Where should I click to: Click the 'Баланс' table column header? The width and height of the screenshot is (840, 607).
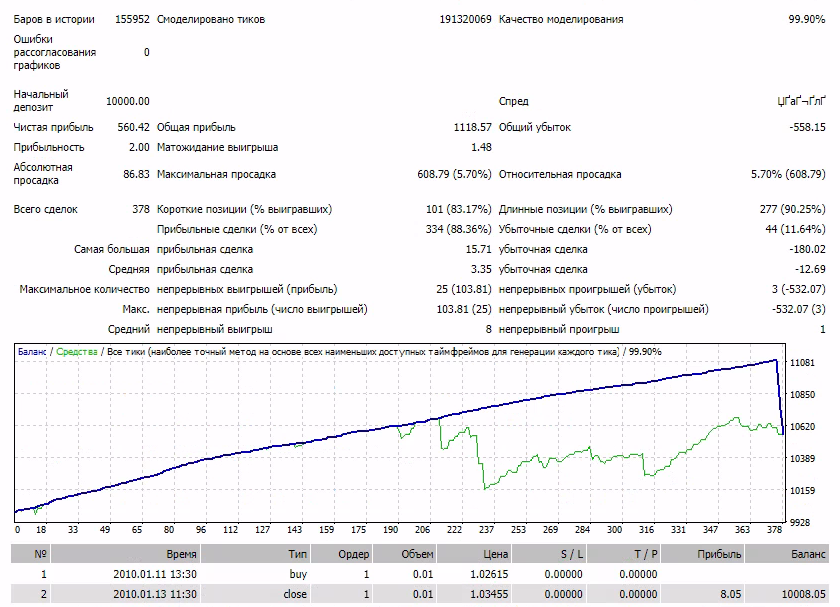tap(787, 554)
